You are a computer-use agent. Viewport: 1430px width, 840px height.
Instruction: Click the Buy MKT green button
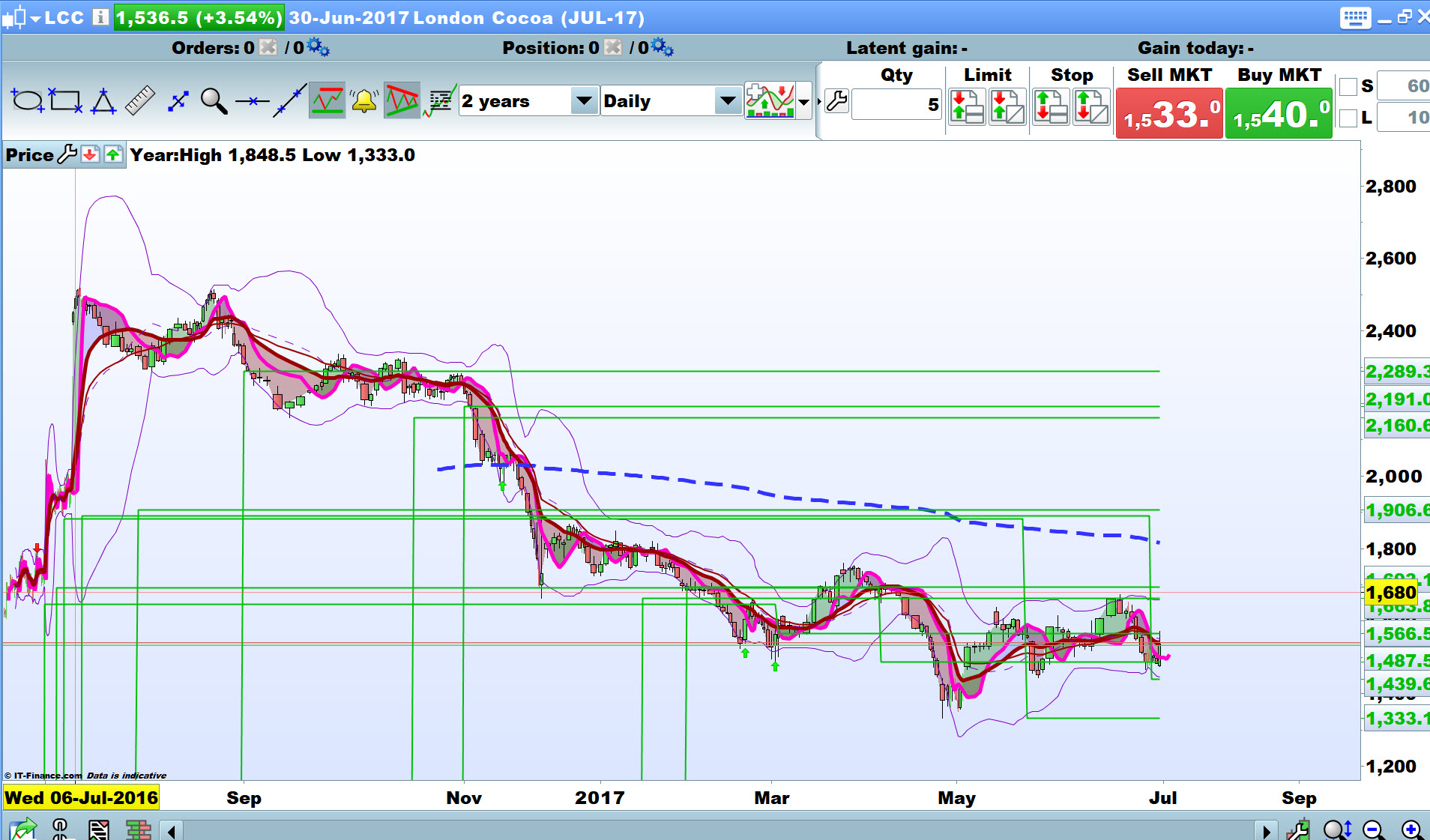tap(1279, 113)
